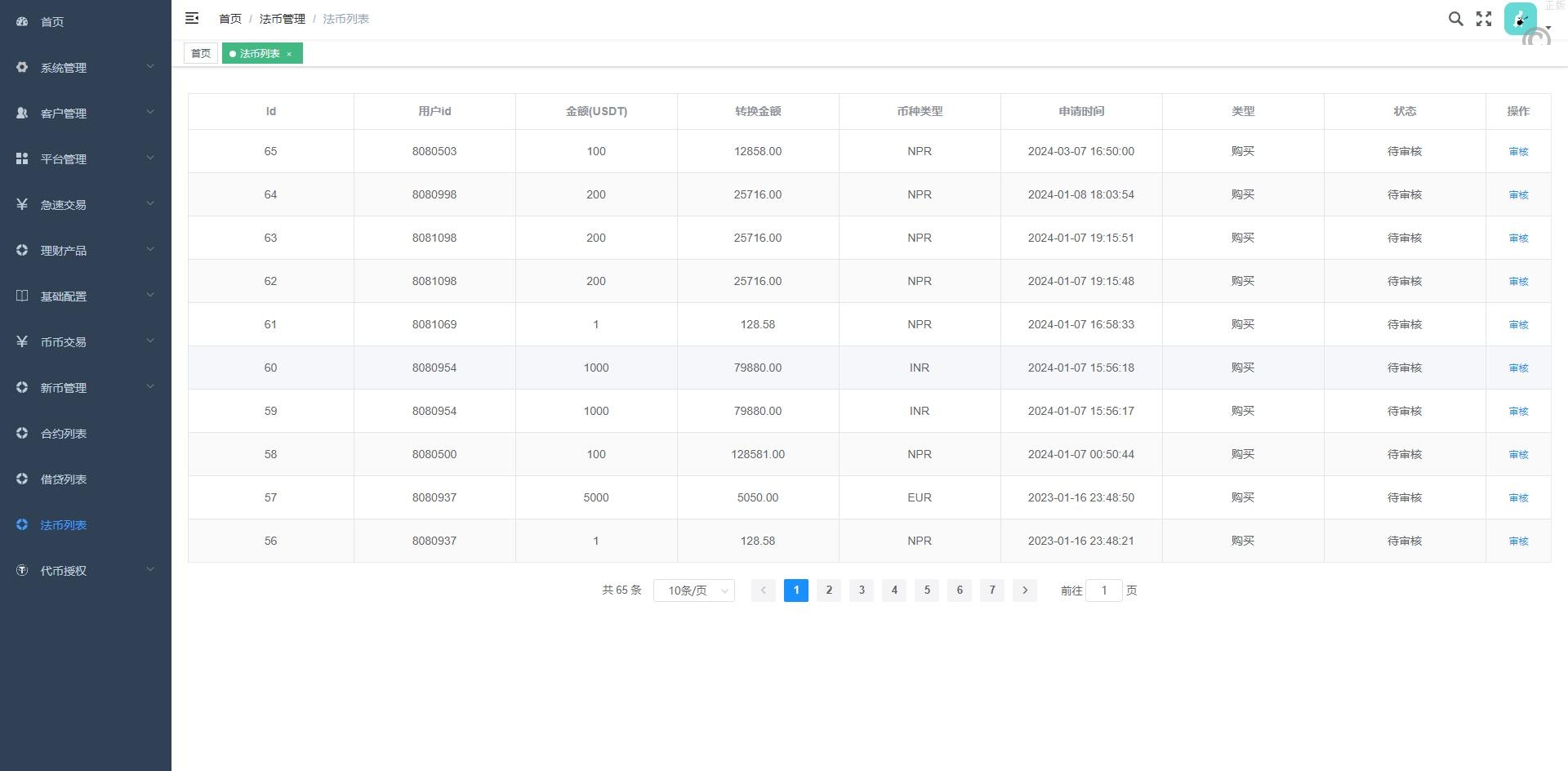Click next page arrow button

tap(1025, 591)
